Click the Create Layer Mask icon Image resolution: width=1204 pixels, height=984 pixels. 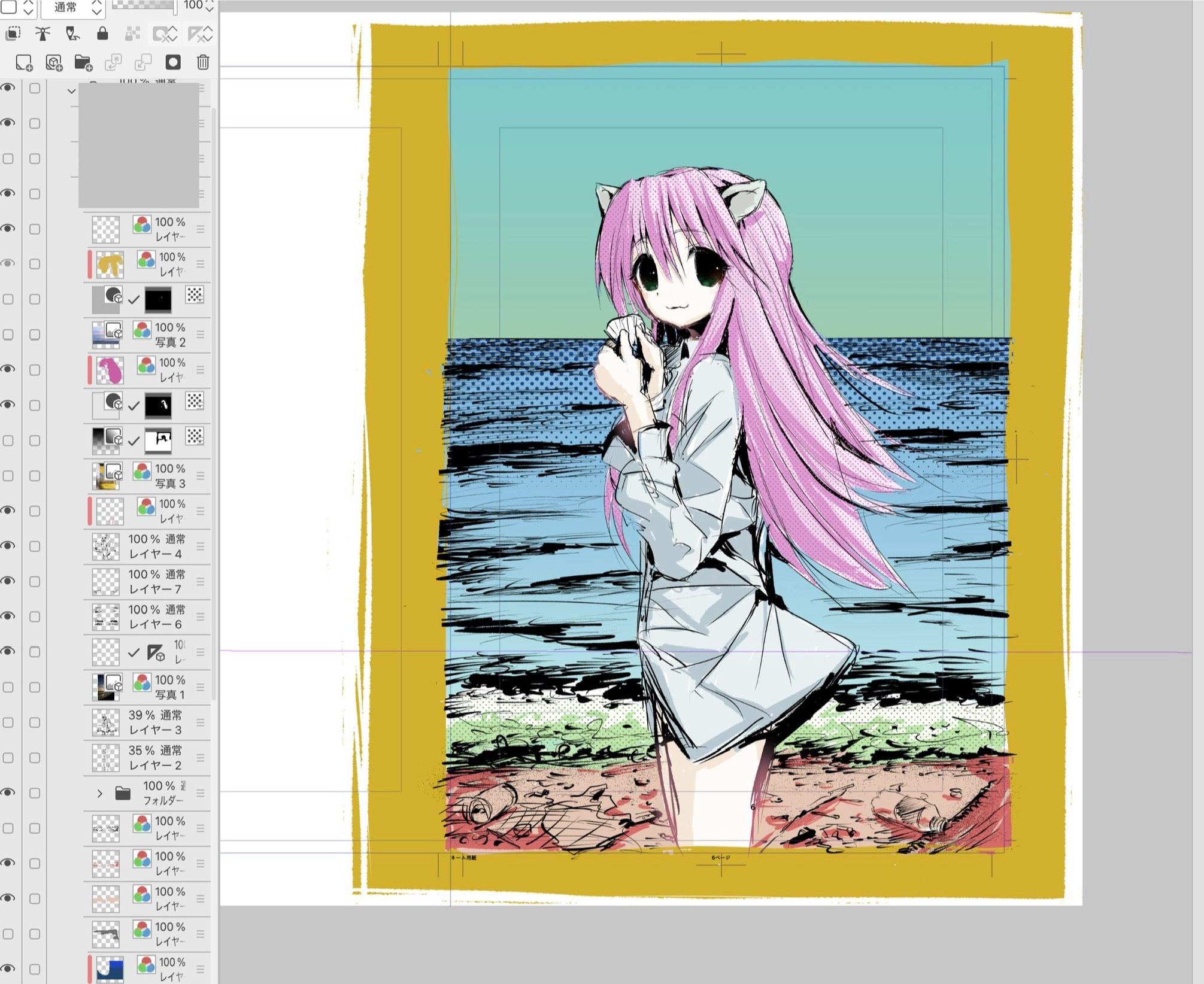[173, 62]
